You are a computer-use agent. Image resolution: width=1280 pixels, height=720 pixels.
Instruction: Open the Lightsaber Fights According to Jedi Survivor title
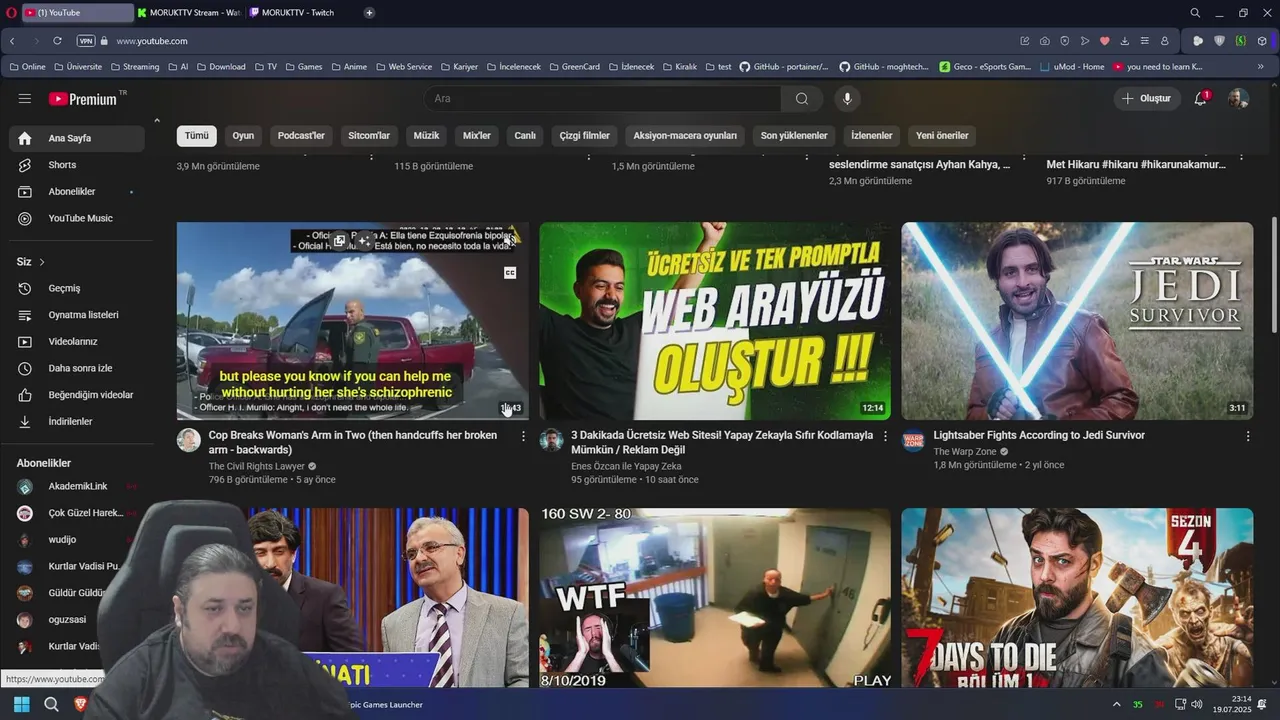1039,435
